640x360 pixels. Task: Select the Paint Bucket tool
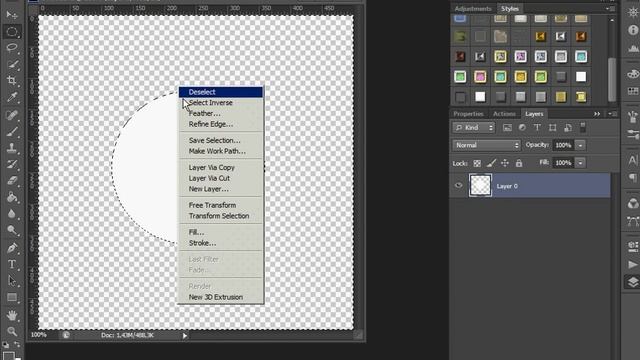pos(12,197)
